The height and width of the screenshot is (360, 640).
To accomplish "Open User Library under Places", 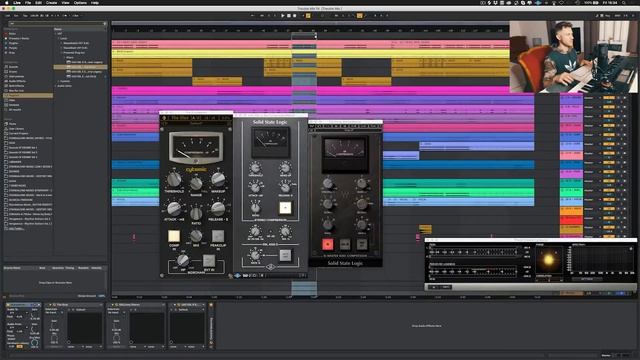I will coord(16,129).
